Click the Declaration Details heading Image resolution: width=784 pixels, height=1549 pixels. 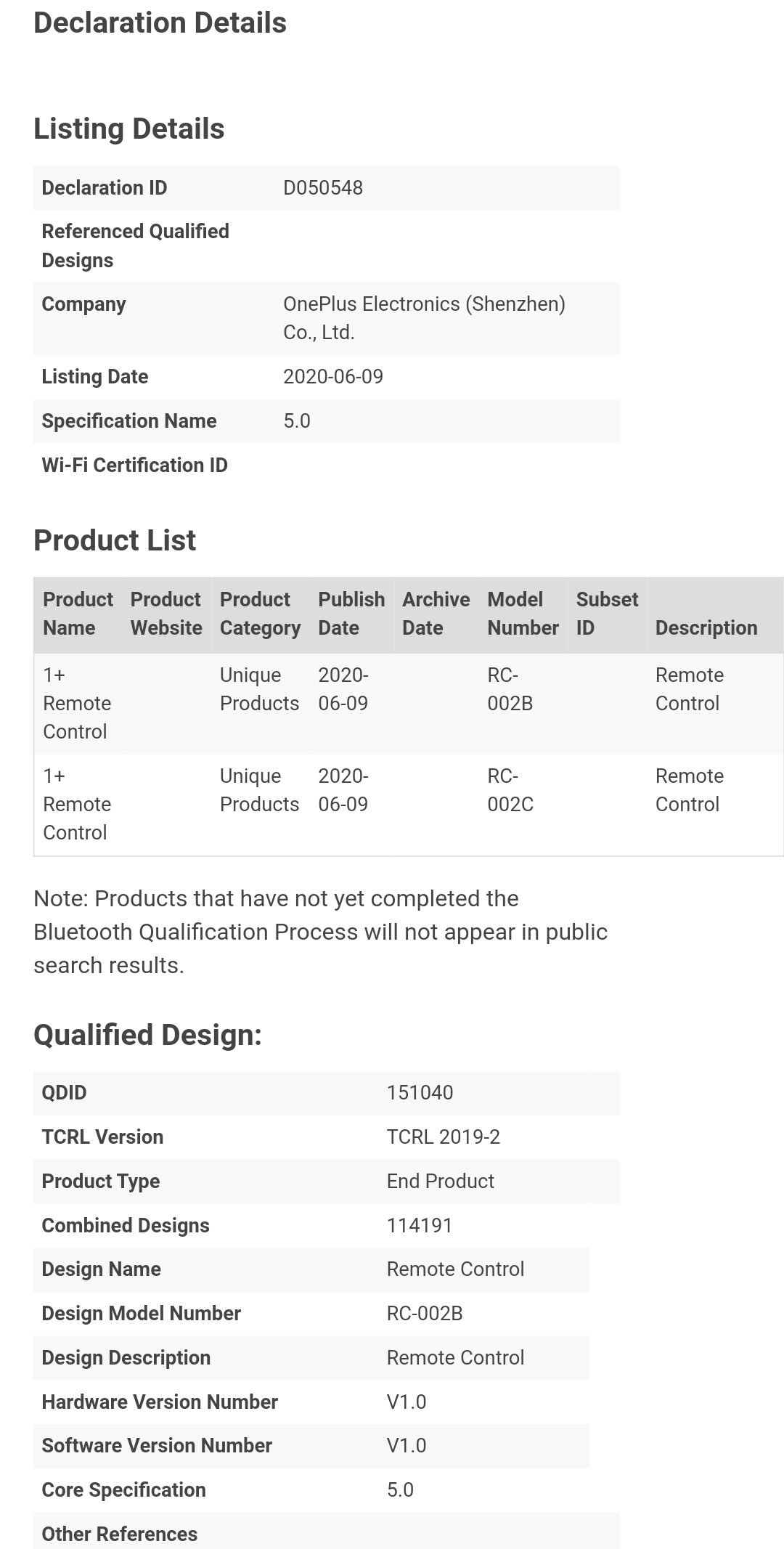coord(160,23)
